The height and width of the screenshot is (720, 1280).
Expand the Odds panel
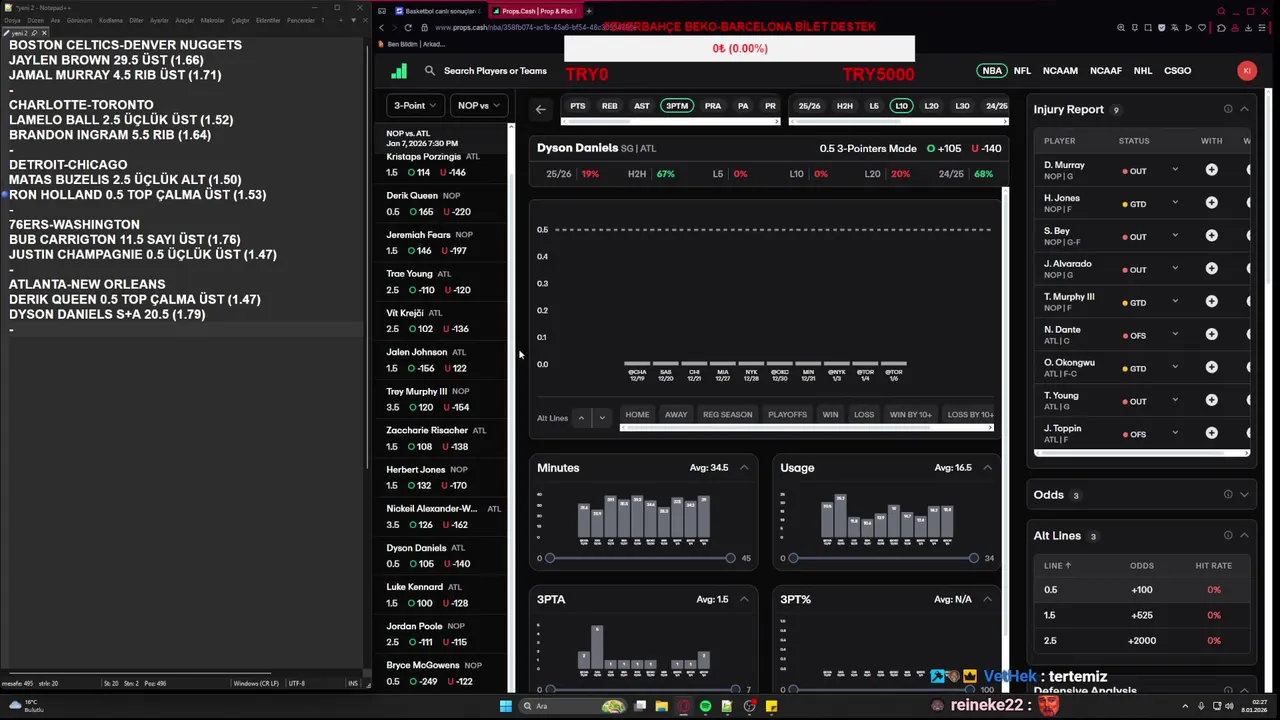click(x=1244, y=494)
